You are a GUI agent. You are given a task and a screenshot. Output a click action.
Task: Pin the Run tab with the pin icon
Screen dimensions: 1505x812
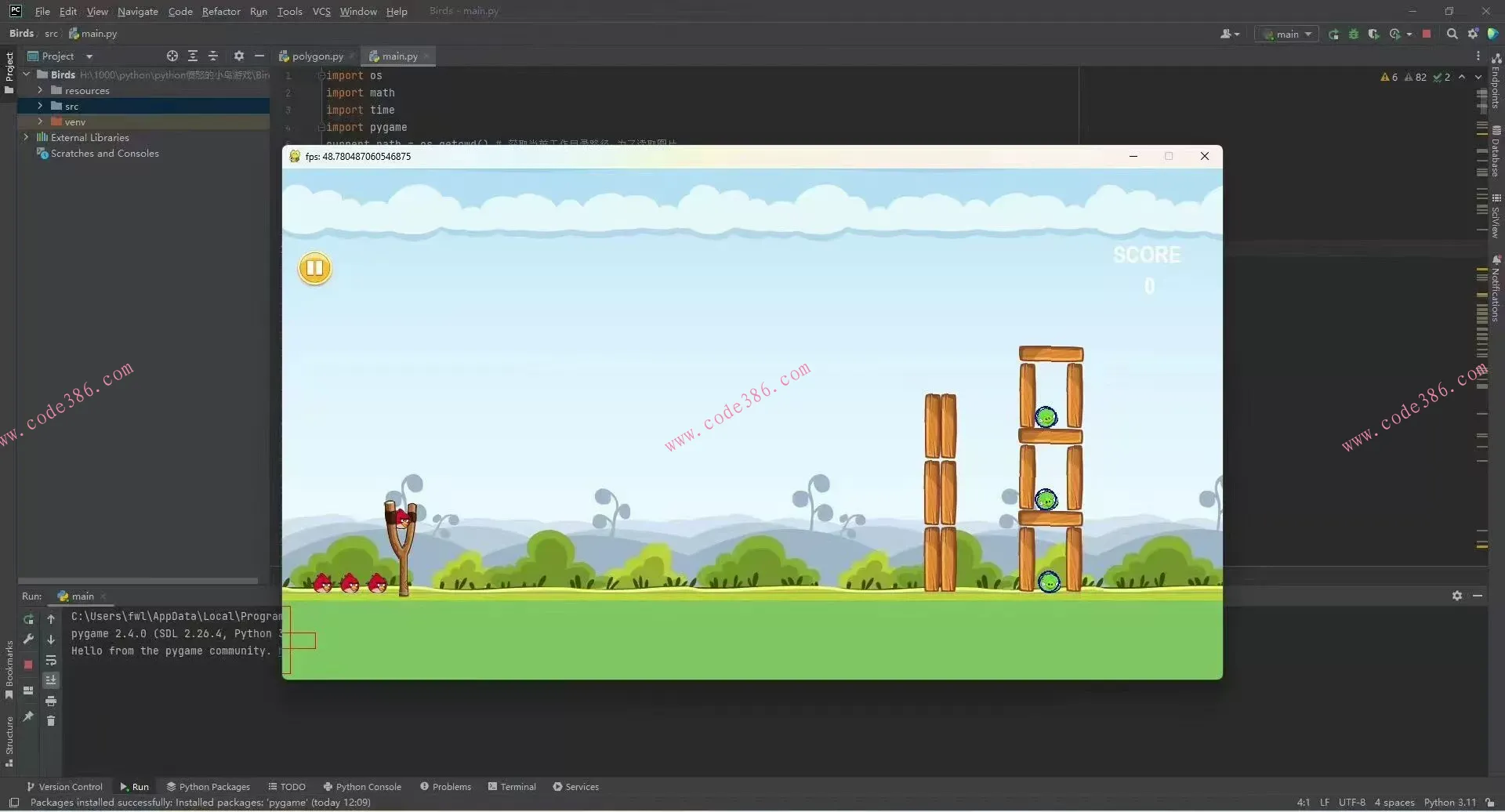pos(28,716)
